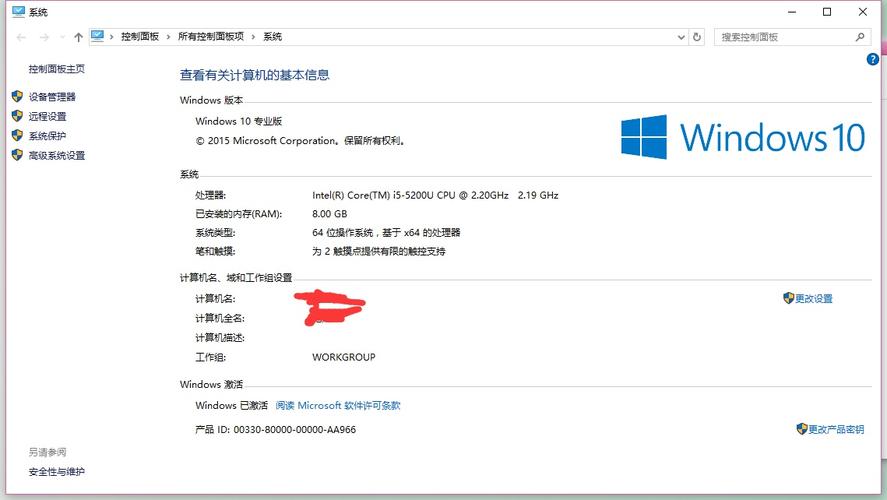Click the search magnifier icon
The image size is (887, 500).
point(860,37)
